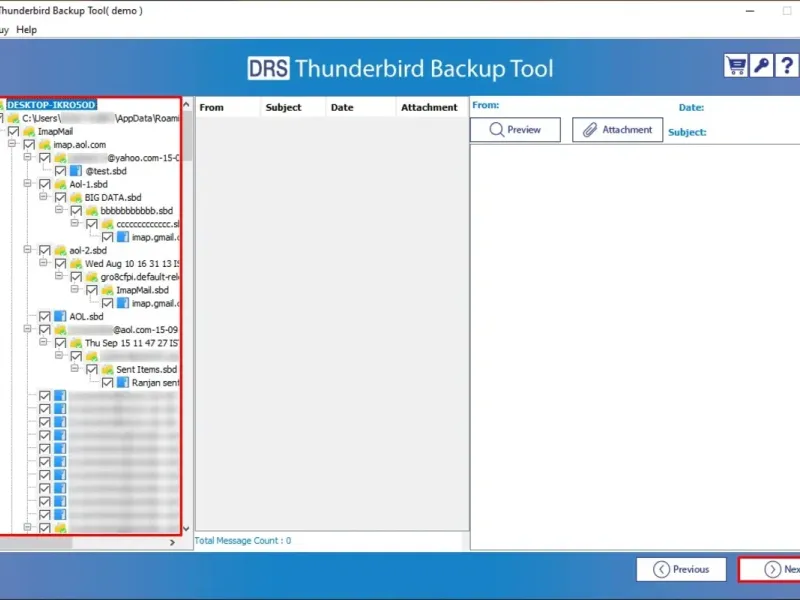
Task: Uncheck the Ranjan sent checkbox
Action: [107, 383]
